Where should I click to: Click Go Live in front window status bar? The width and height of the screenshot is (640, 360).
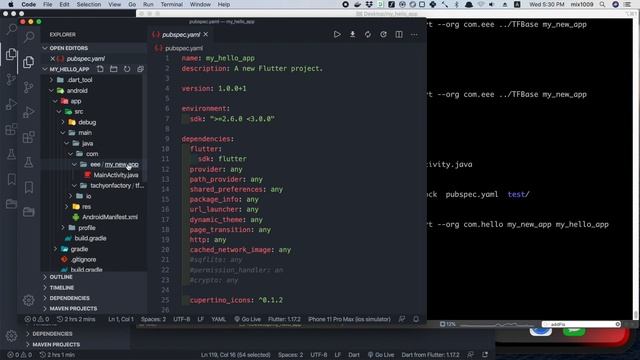[x=247, y=319]
